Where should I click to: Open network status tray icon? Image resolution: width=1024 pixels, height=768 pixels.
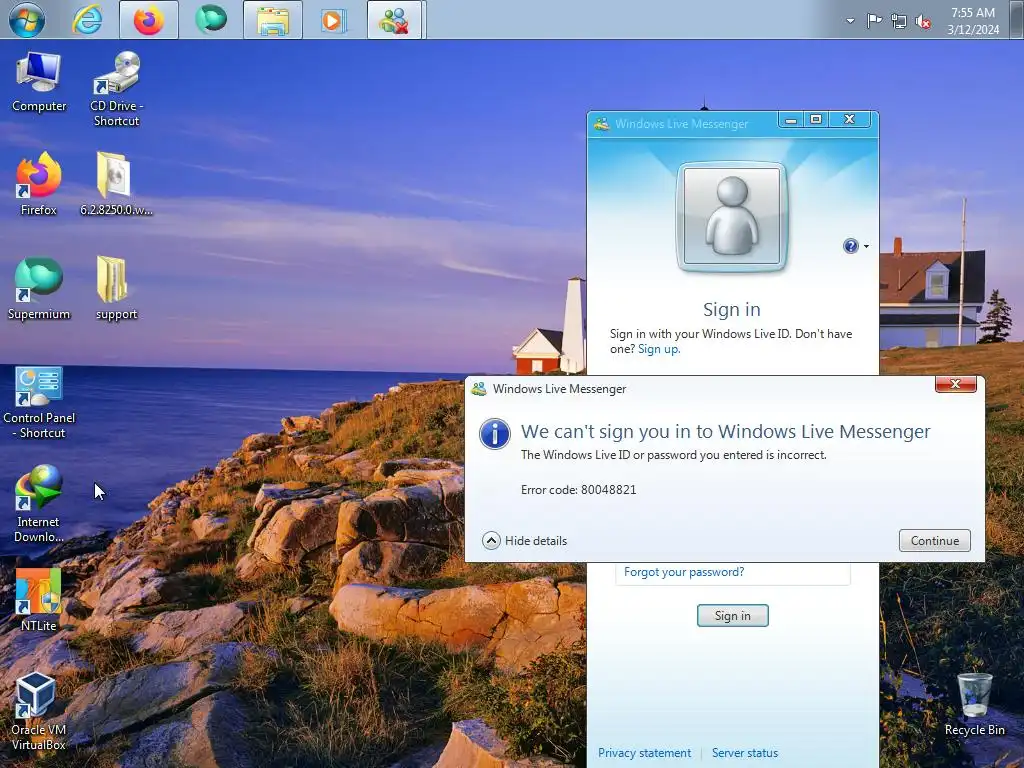pos(899,21)
